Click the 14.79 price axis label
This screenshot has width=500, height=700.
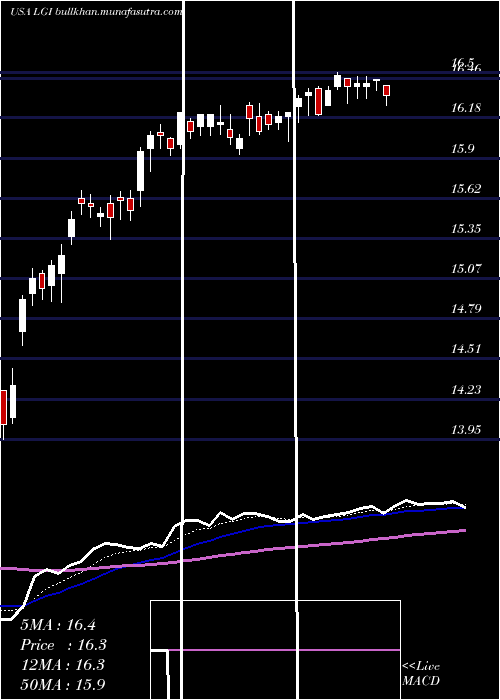point(466,308)
